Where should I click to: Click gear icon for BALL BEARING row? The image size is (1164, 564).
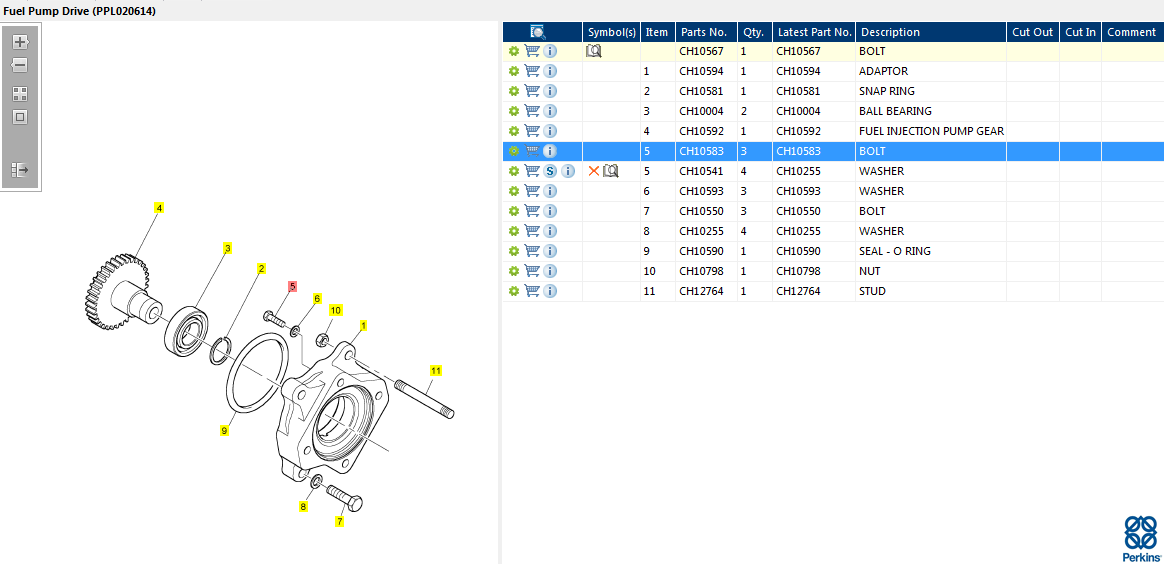point(514,111)
